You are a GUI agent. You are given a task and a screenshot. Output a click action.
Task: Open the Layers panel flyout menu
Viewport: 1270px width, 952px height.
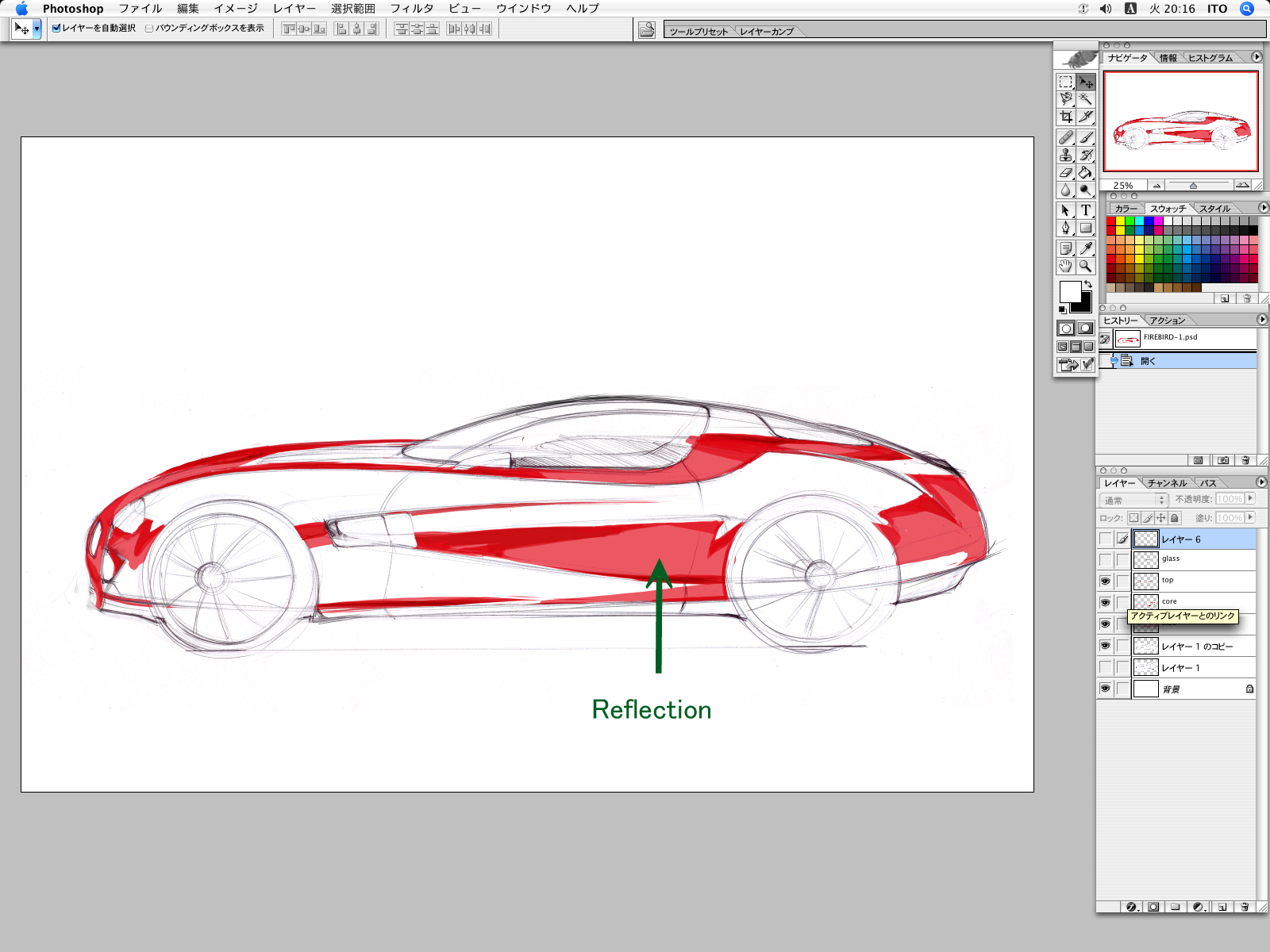coord(1262,481)
